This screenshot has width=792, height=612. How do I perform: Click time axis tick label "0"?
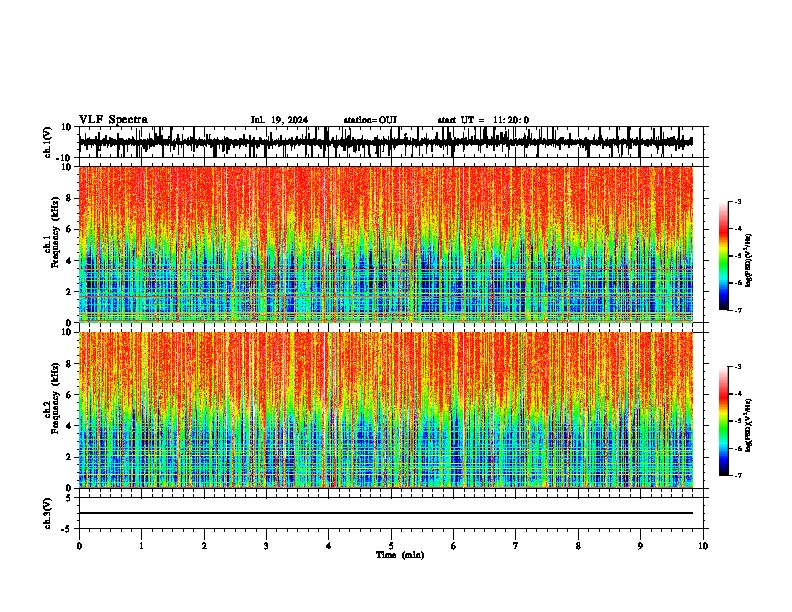pyautogui.click(x=79, y=546)
